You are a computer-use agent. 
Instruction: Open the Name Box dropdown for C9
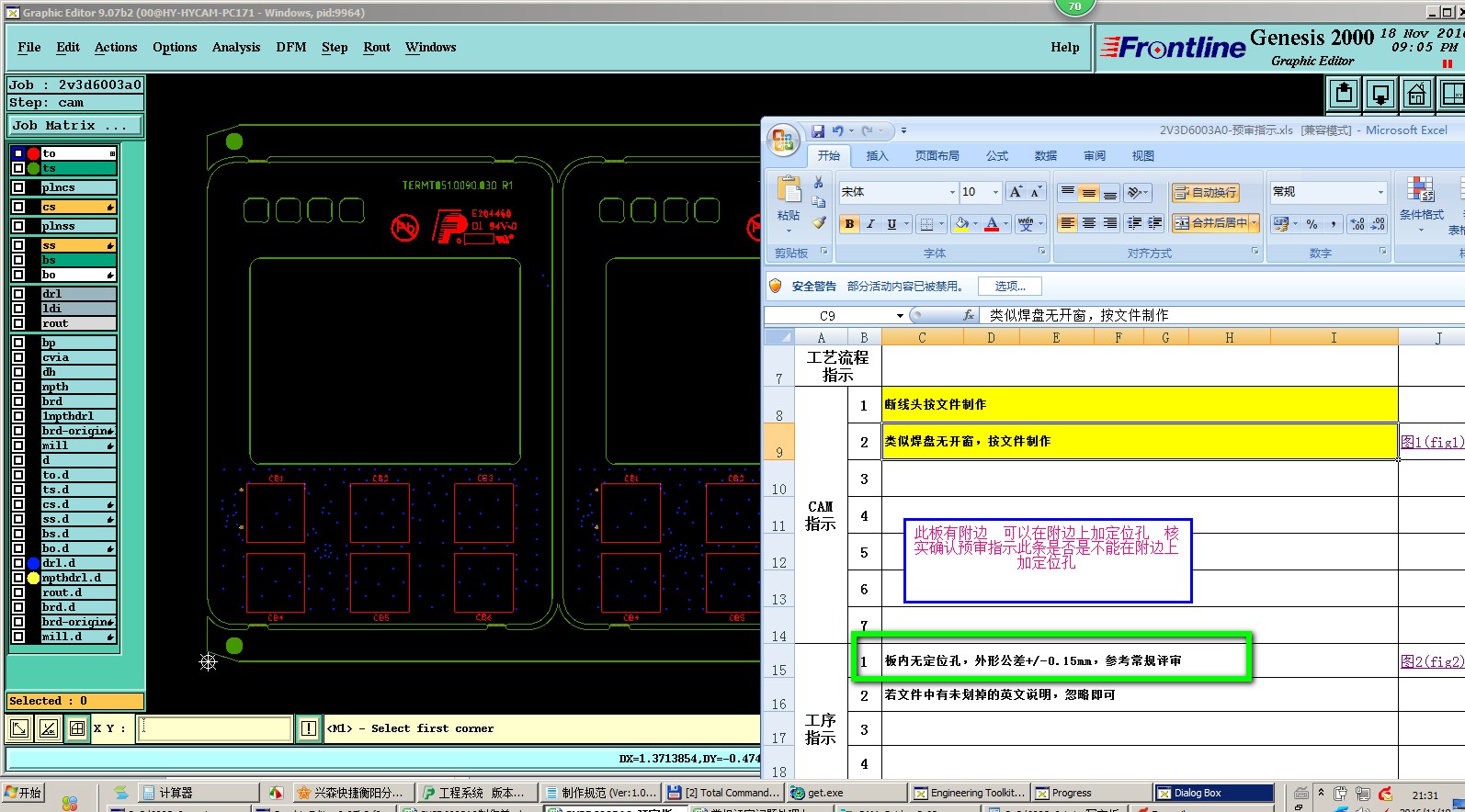(900, 316)
